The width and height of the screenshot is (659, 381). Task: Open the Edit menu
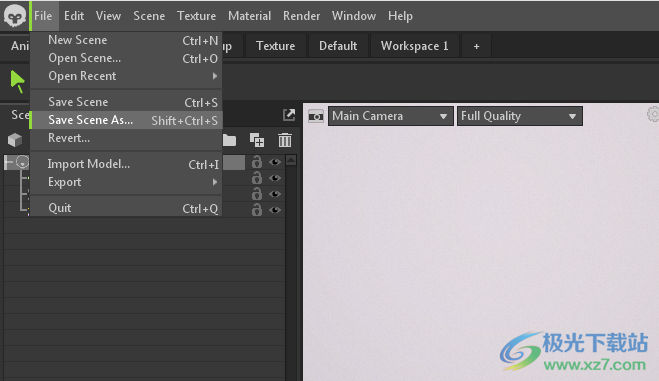pyautogui.click(x=74, y=16)
